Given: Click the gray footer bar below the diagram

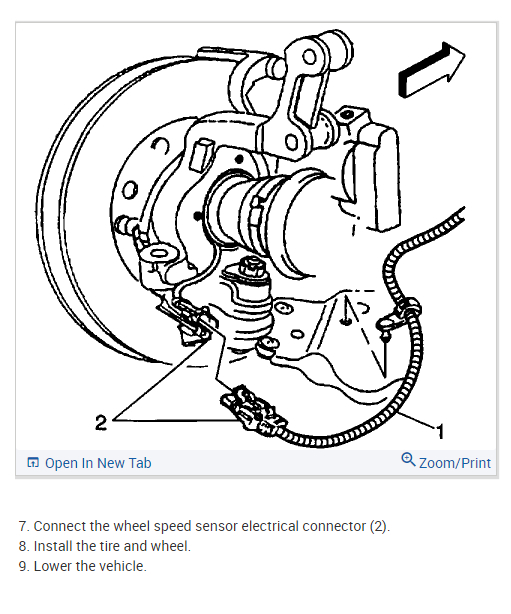Looking at the screenshot, I should coord(256,463).
